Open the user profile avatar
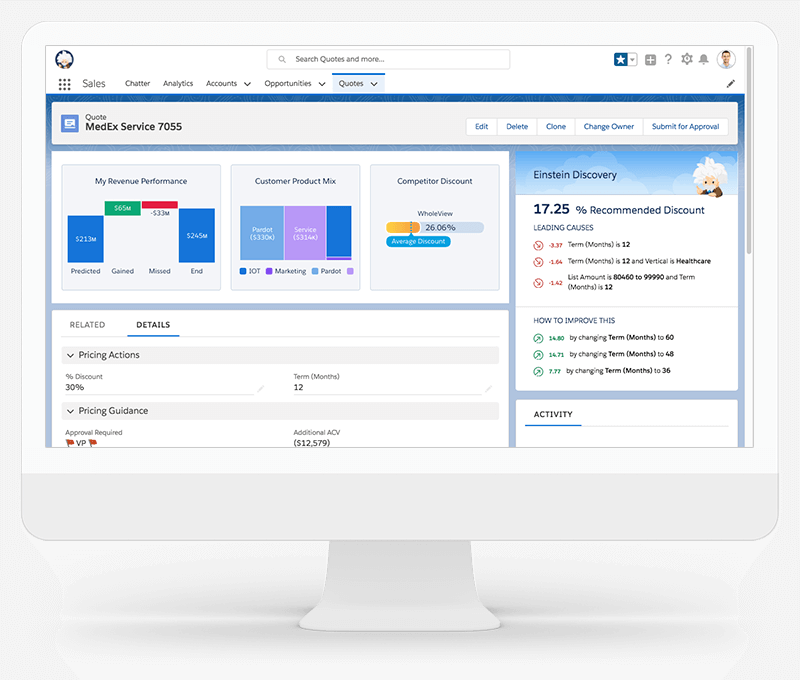 [x=726, y=59]
